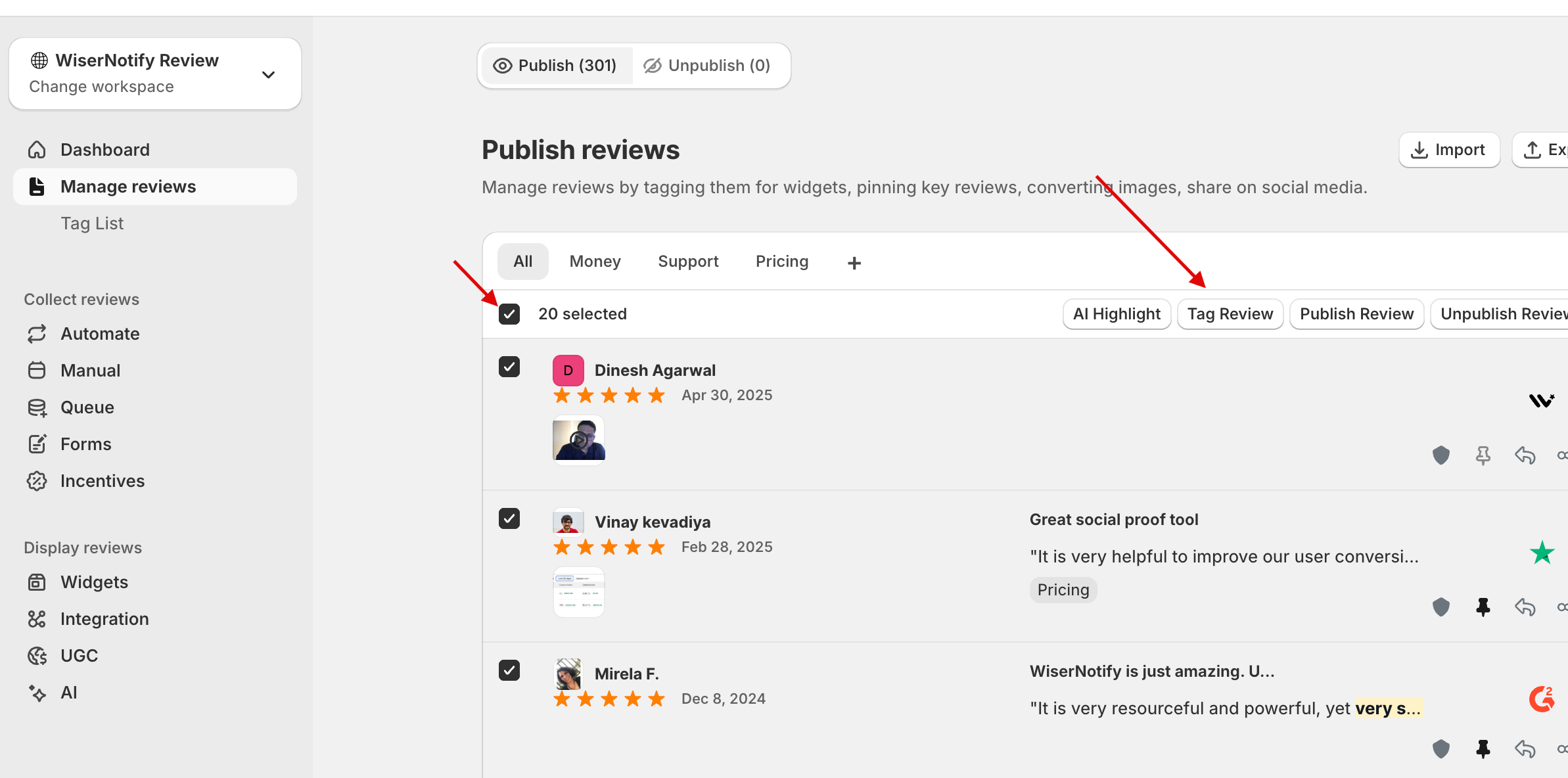Unpin Vinay kevadiya's review using the pin icon

pyautogui.click(x=1483, y=606)
